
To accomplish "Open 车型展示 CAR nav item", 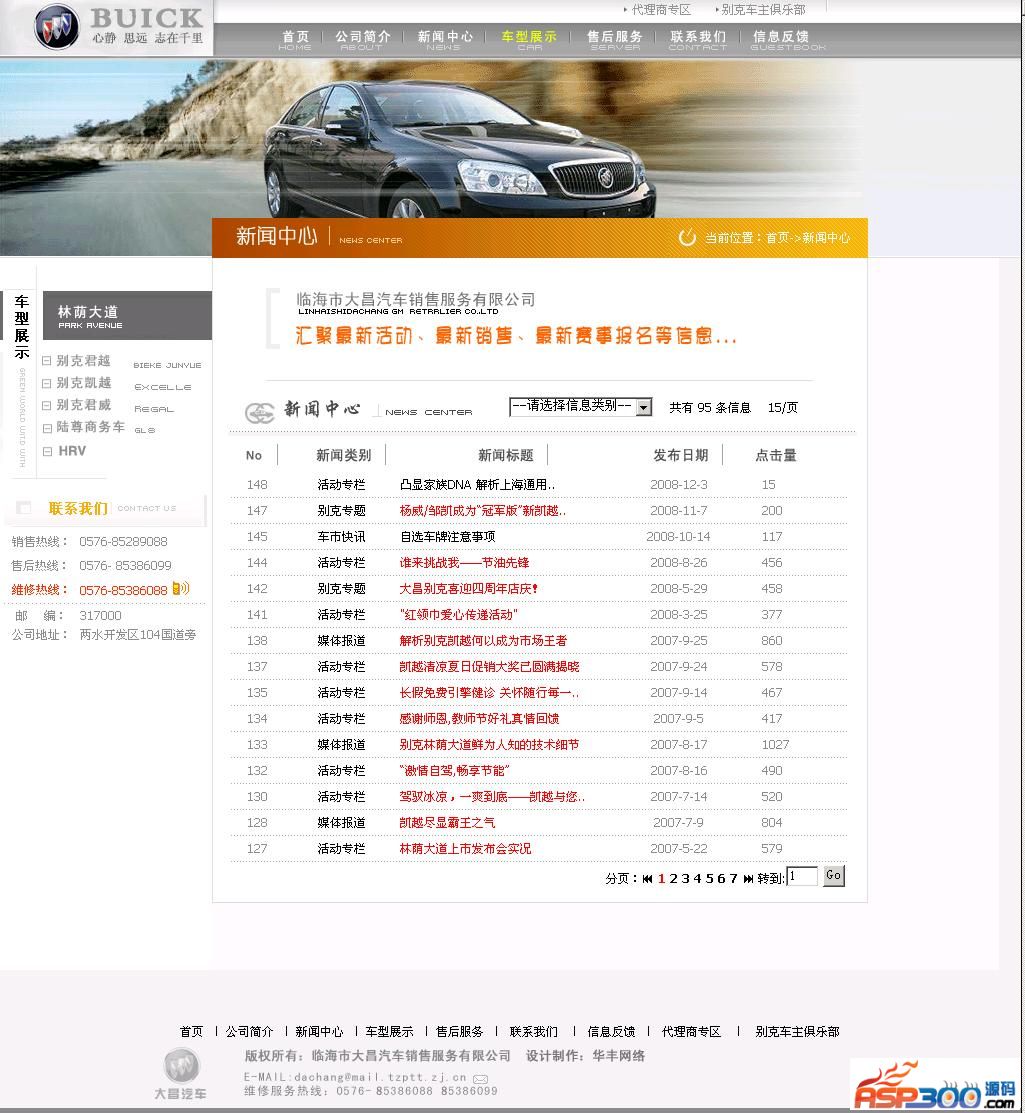I will pyautogui.click(x=529, y=40).
